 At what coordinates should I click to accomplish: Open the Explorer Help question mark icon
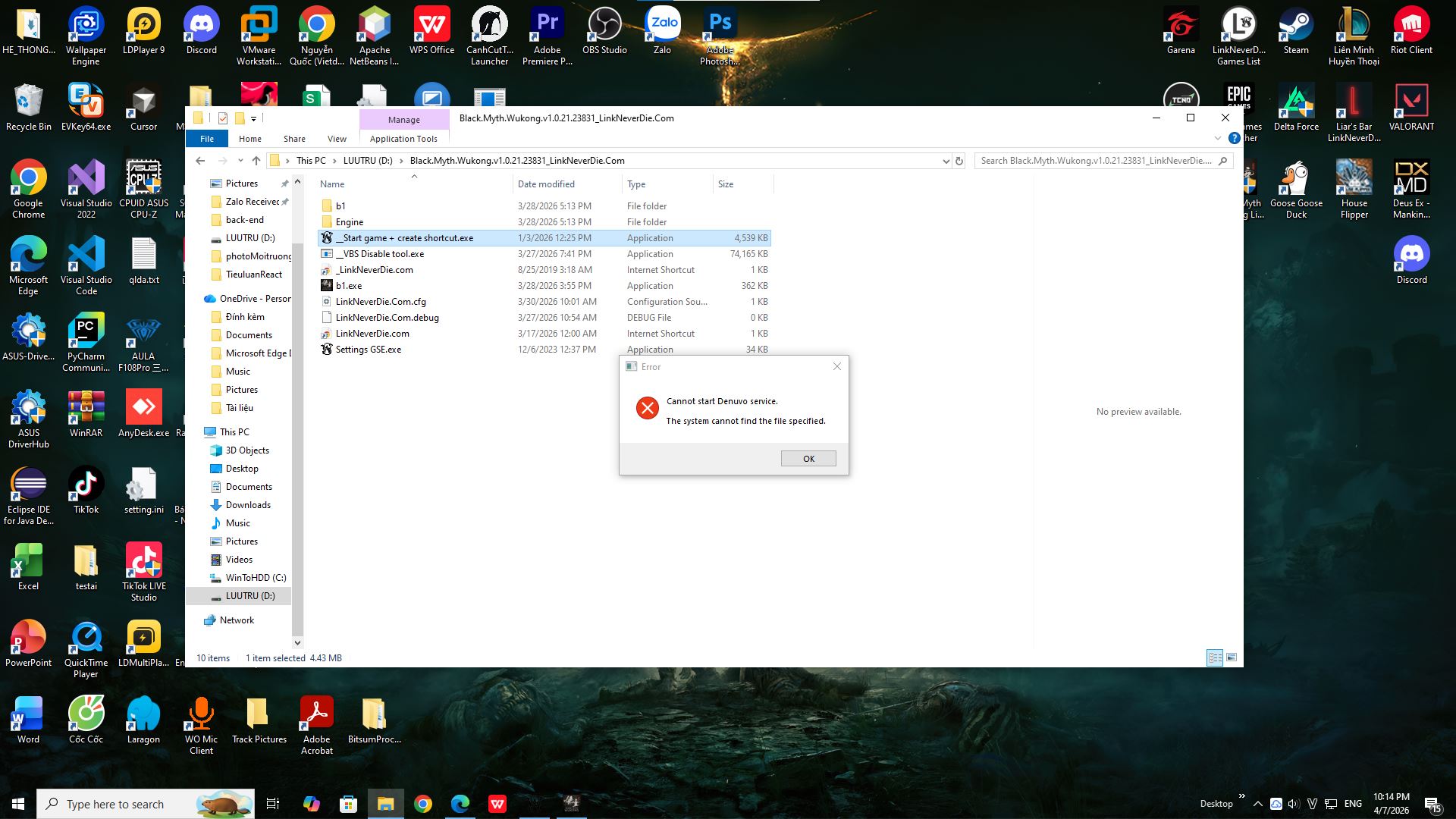point(1234,138)
